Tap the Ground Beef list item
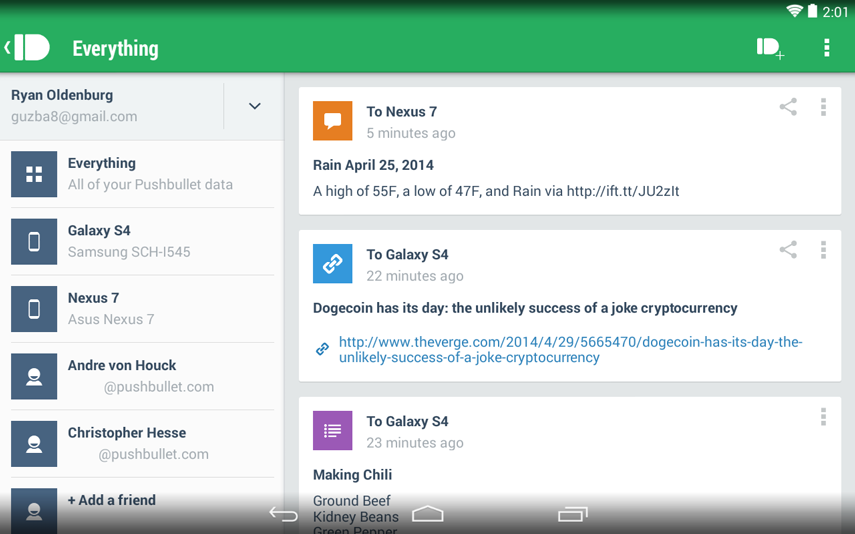This screenshot has width=855, height=534. [x=352, y=501]
